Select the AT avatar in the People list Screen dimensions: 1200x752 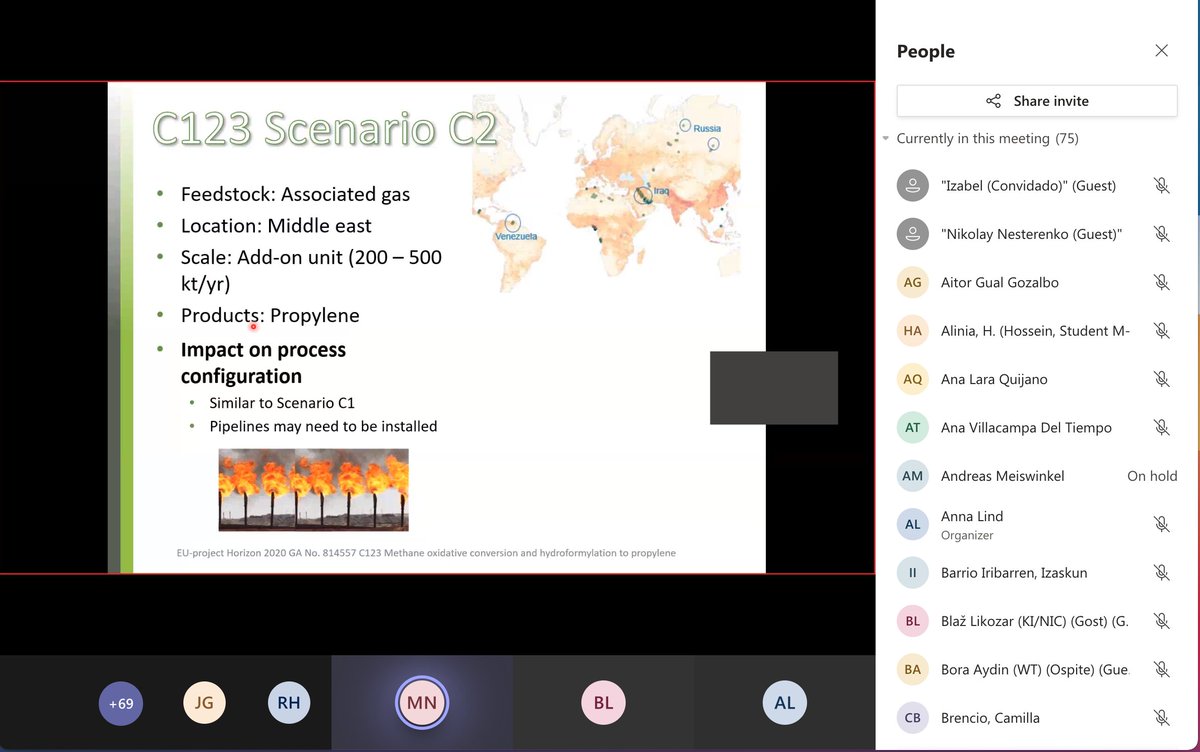[x=913, y=428]
